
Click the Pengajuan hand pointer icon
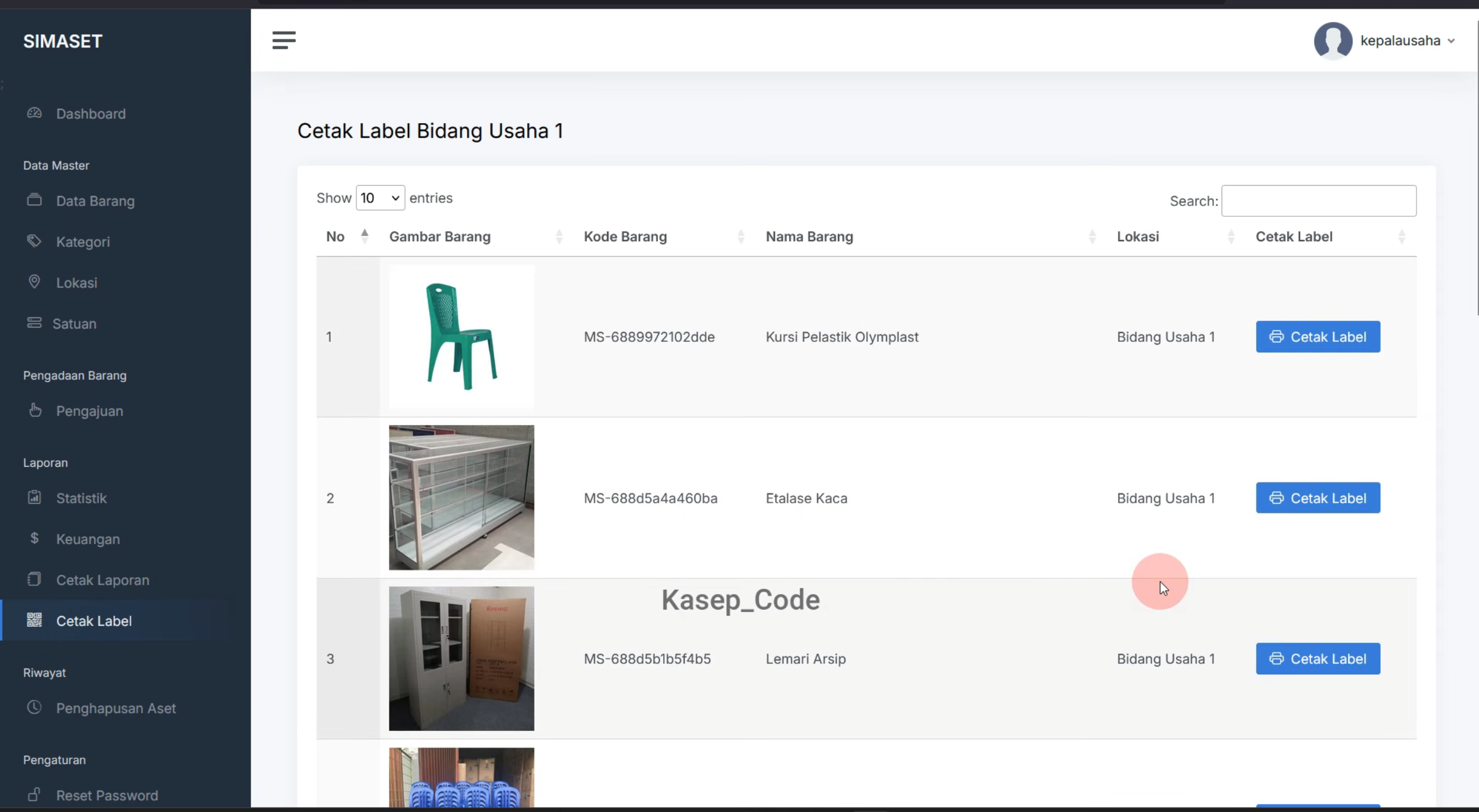[x=35, y=410]
